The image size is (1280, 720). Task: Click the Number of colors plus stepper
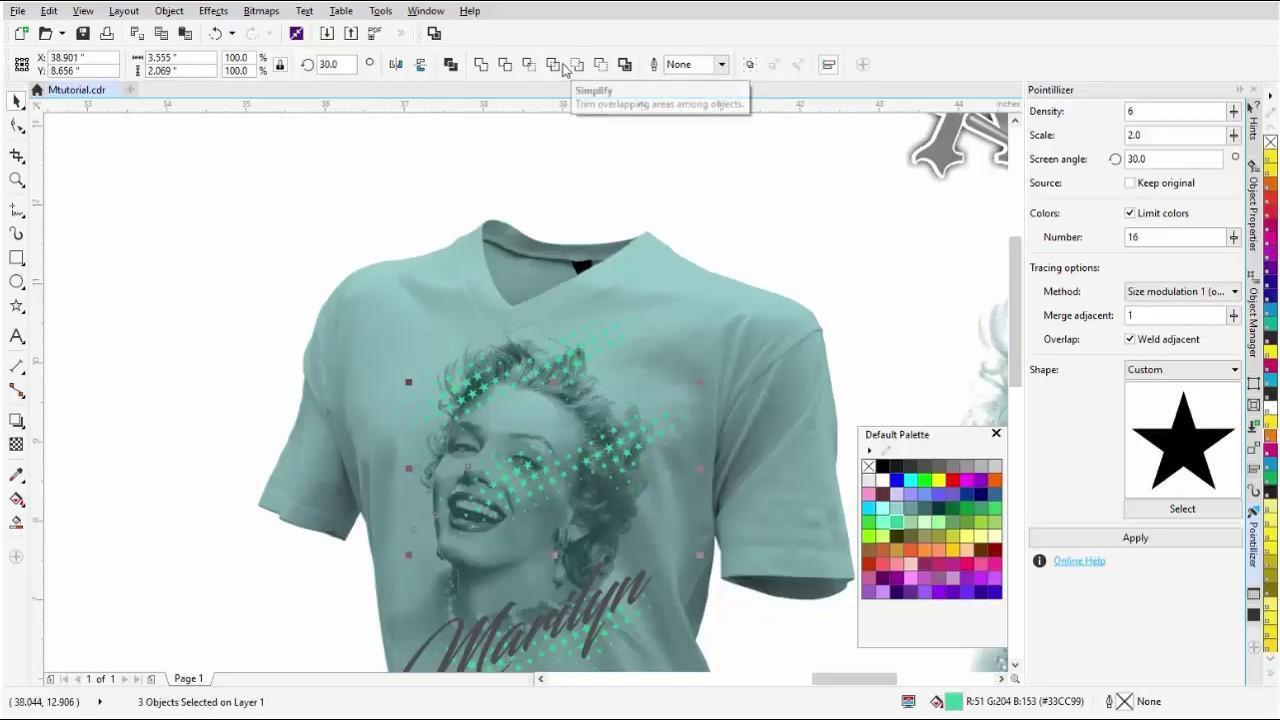(1233, 237)
